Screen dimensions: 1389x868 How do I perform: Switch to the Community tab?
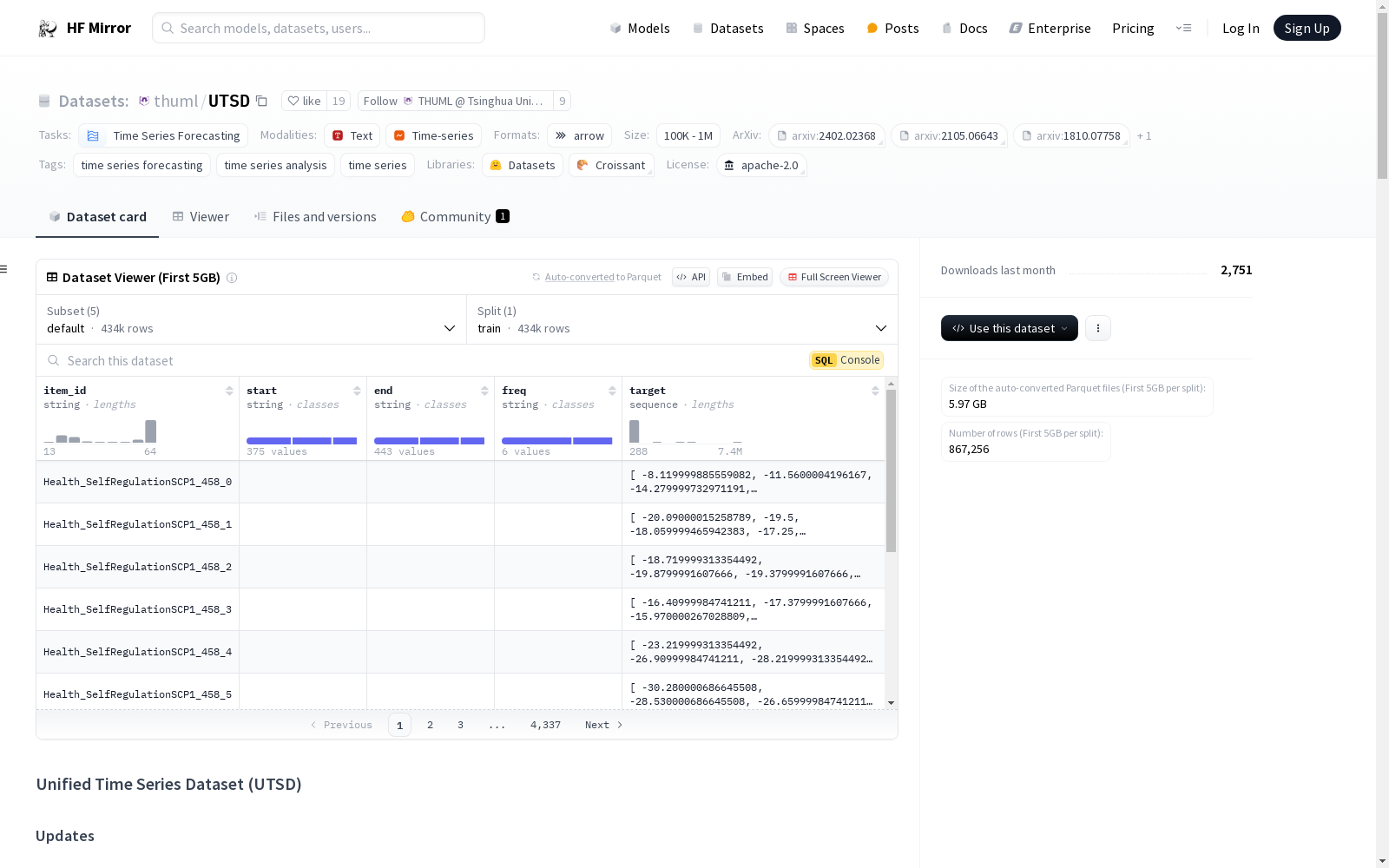(455, 217)
